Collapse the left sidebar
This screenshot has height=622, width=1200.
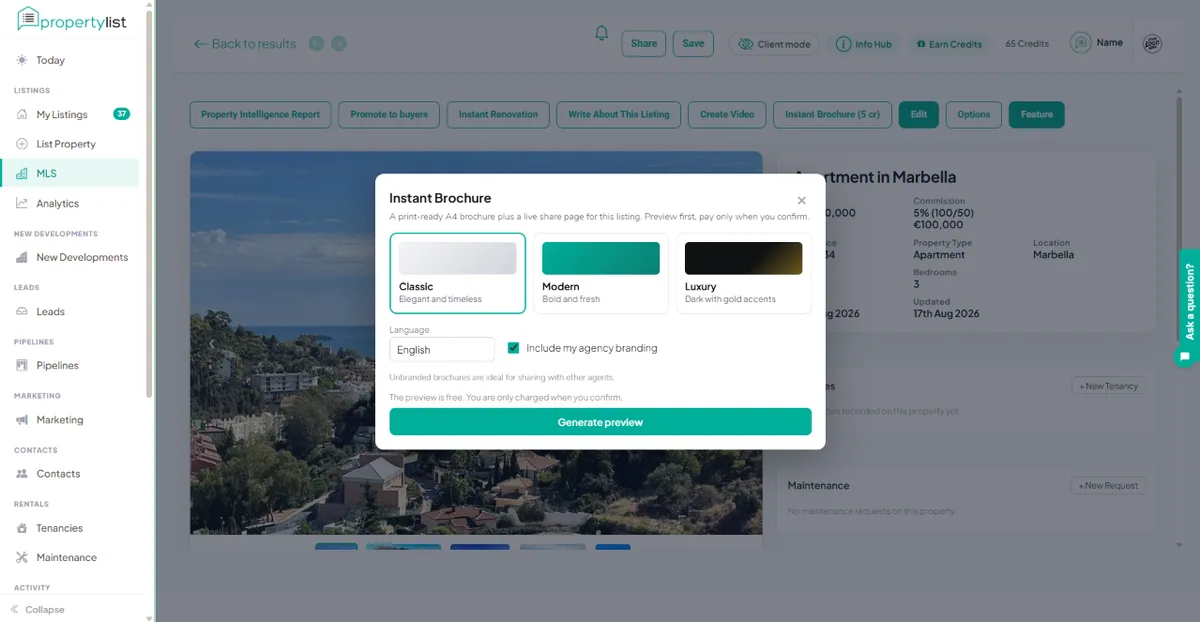38,609
